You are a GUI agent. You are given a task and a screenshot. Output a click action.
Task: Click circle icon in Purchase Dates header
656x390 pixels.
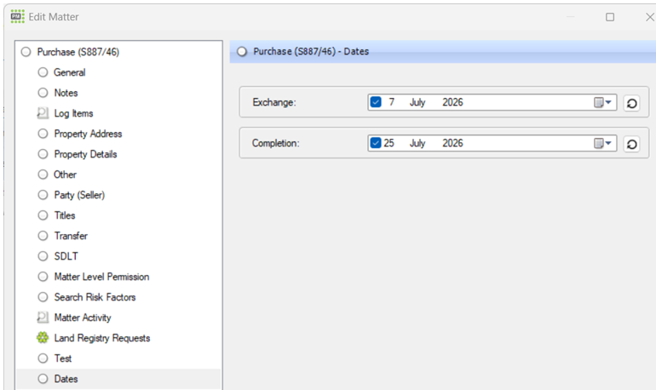pos(242,51)
